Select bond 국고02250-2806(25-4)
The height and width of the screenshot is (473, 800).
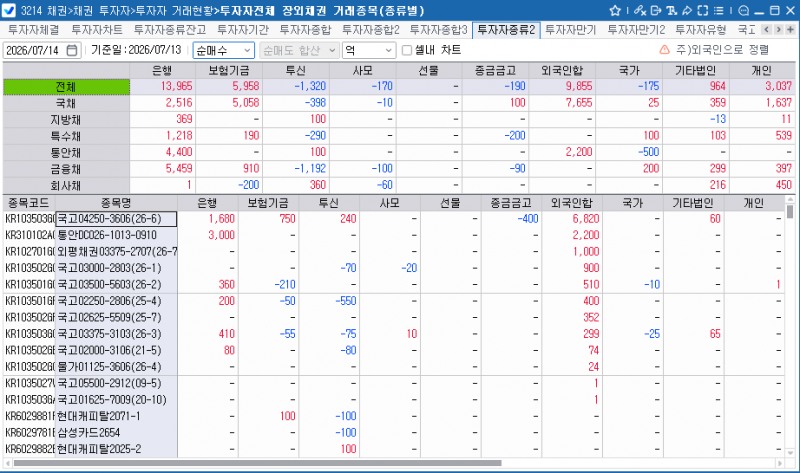116,301
